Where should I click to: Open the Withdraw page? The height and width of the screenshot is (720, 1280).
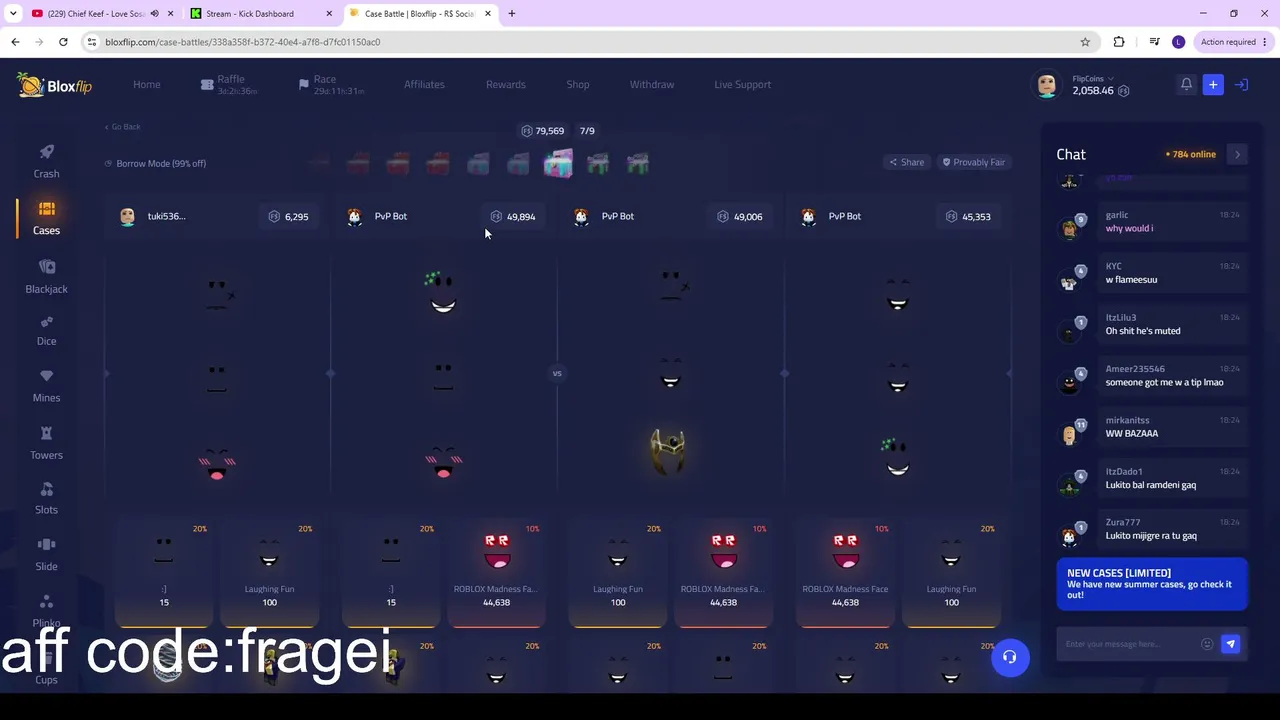(652, 85)
